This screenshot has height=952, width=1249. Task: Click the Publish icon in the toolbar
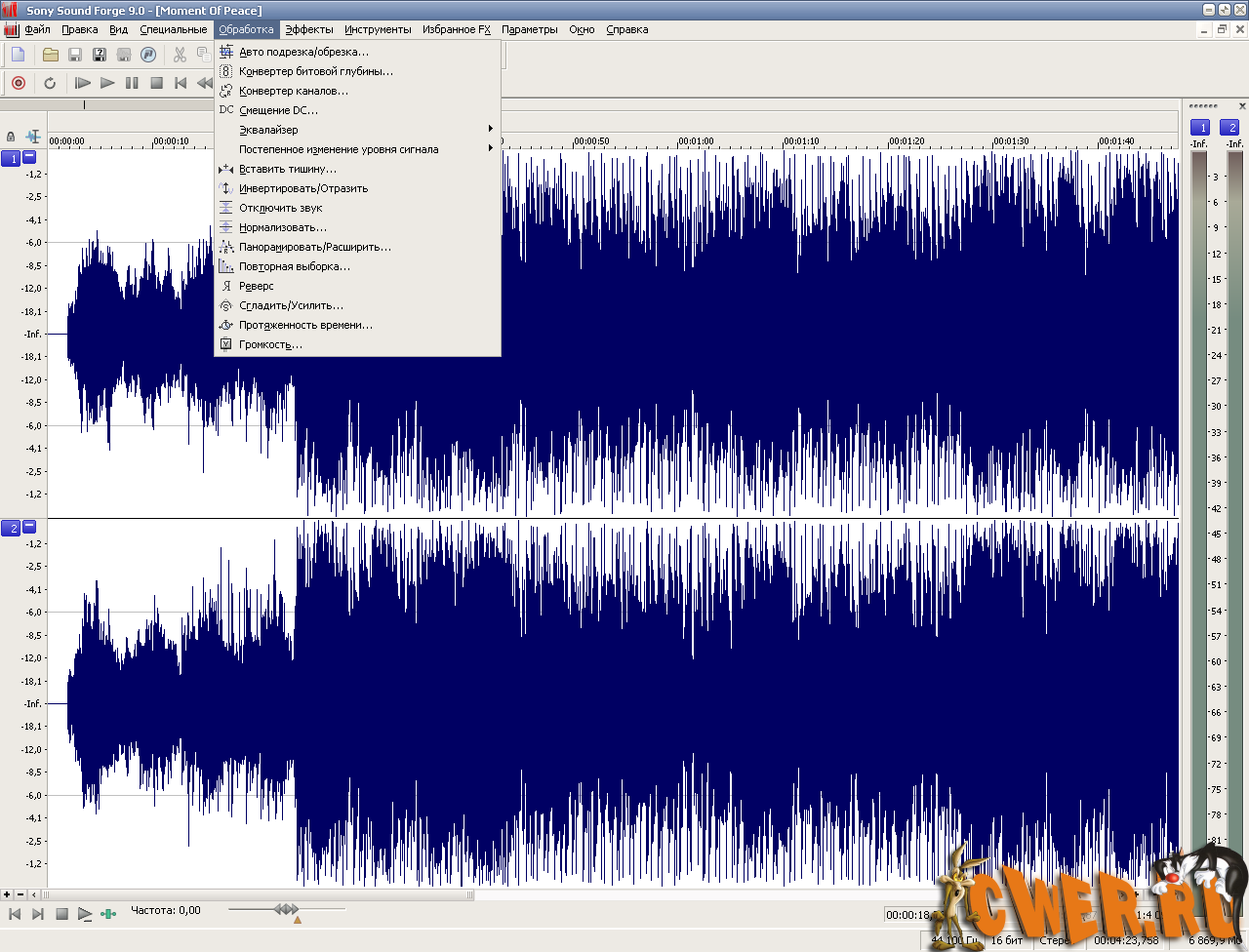148,55
